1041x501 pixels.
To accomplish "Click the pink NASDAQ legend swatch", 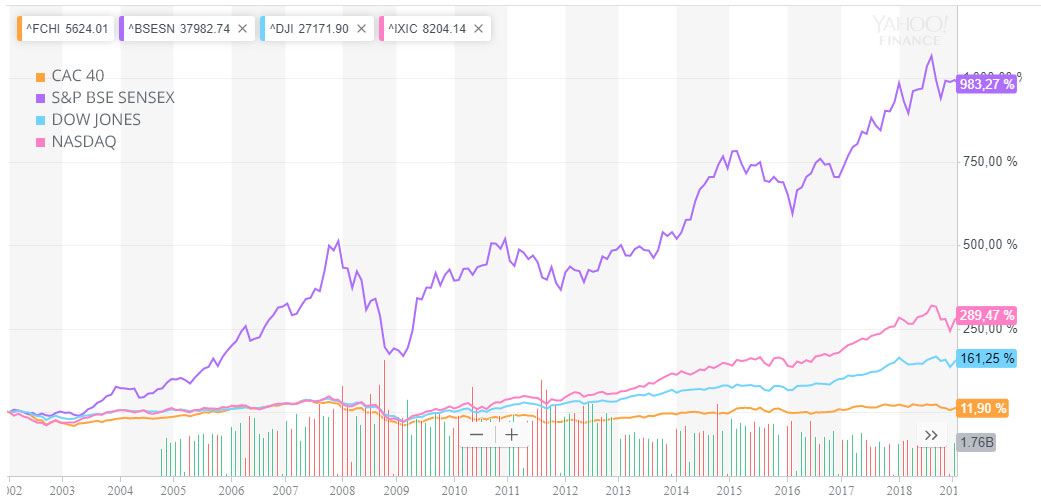I will (40, 143).
